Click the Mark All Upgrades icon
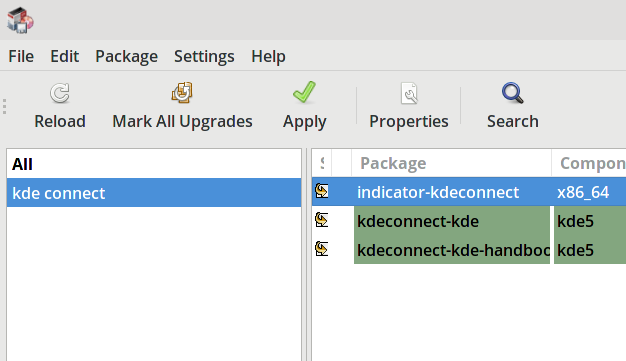This screenshot has width=626, height=361. pyautogui.click(x=182, y=93)
